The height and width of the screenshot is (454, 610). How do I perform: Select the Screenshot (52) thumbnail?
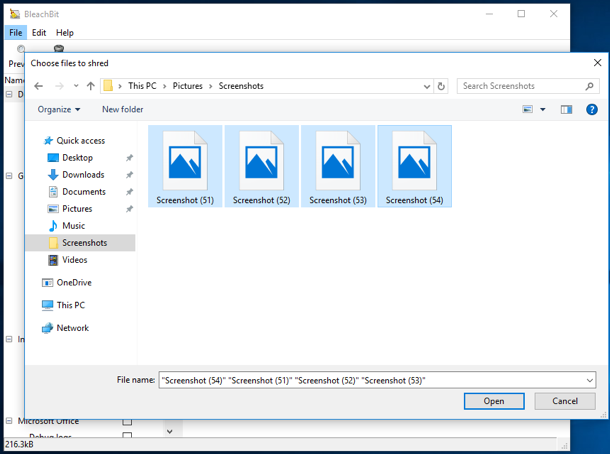262,166
